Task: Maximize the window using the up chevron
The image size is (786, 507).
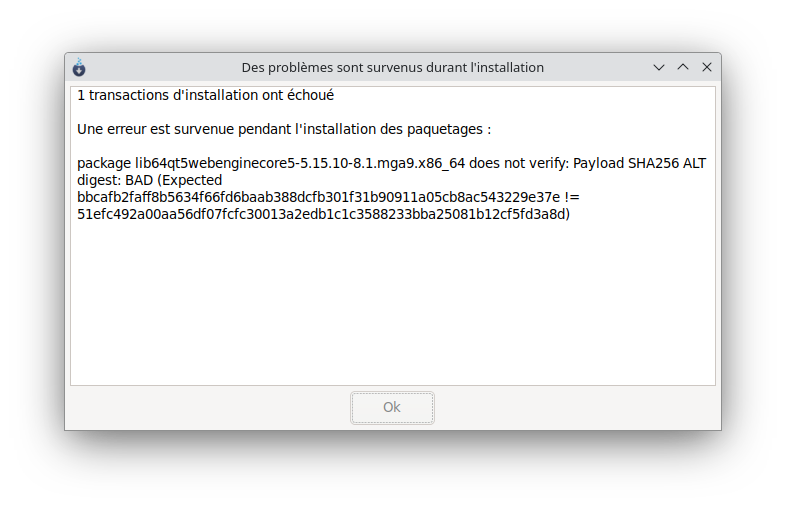Action: (x=683, y=67)
